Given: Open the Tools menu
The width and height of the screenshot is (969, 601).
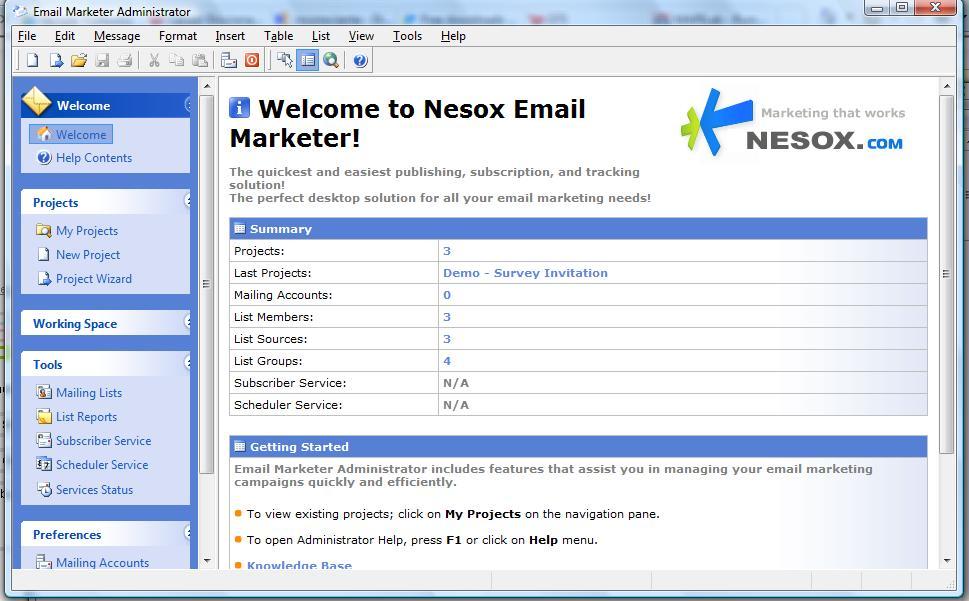Looking at the screenshot, I should (x=407, y=36).
